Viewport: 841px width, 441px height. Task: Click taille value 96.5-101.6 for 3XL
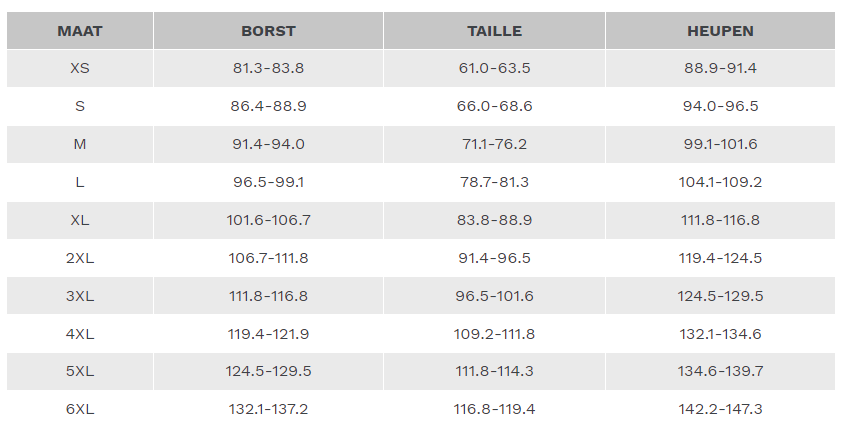(x=494, y=296)
